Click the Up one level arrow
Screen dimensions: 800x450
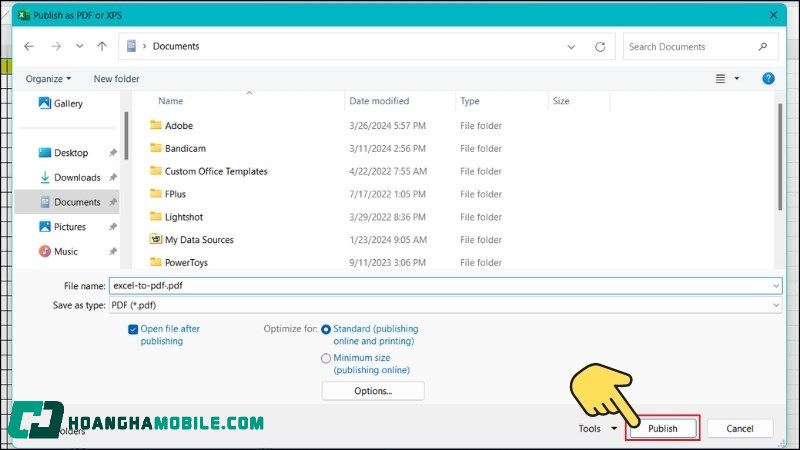pyautogui.click(x=102, y=46)
